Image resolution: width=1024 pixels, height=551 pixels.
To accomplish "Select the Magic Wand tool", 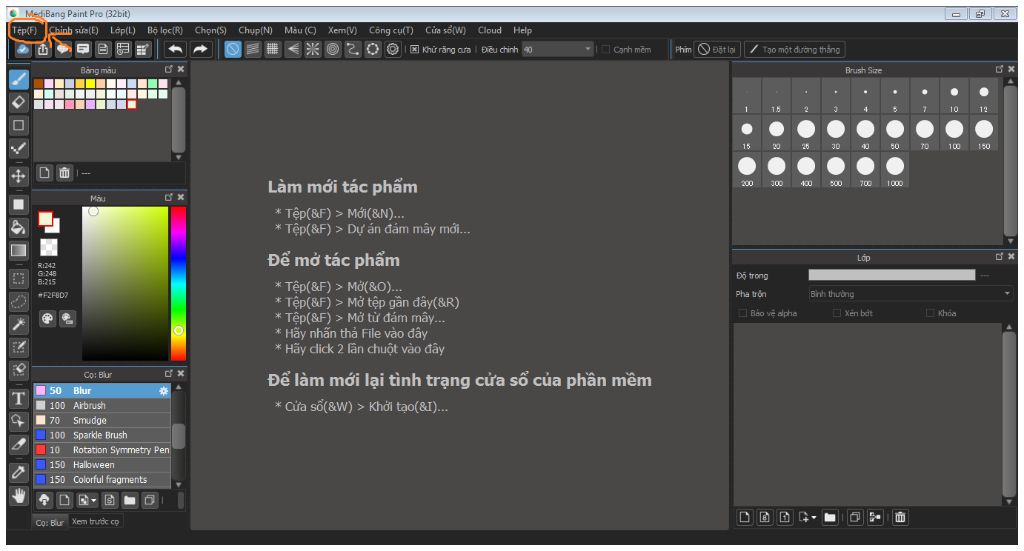I will coord(18,324).
